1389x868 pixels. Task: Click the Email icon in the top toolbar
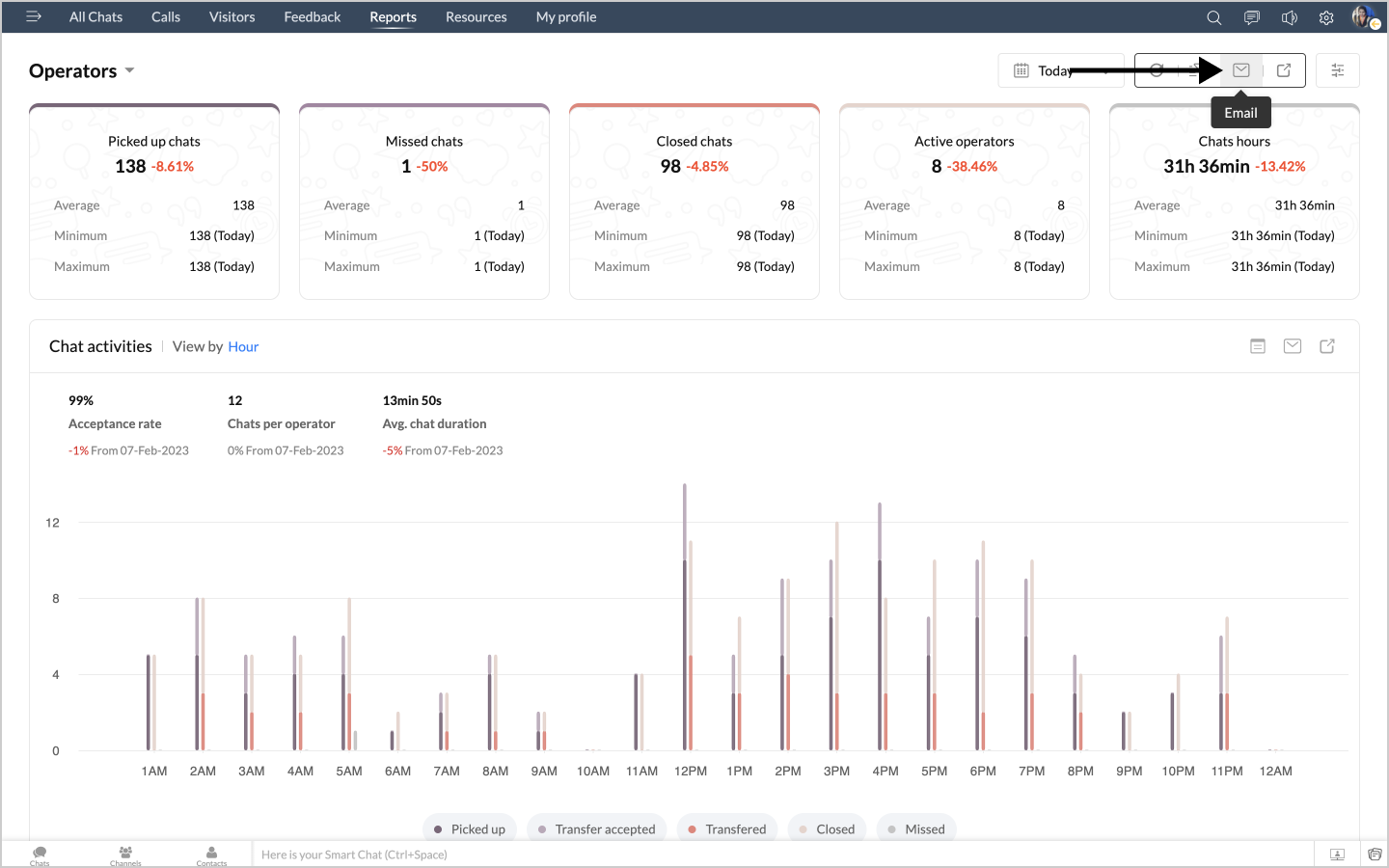(x=1241, y=70)
